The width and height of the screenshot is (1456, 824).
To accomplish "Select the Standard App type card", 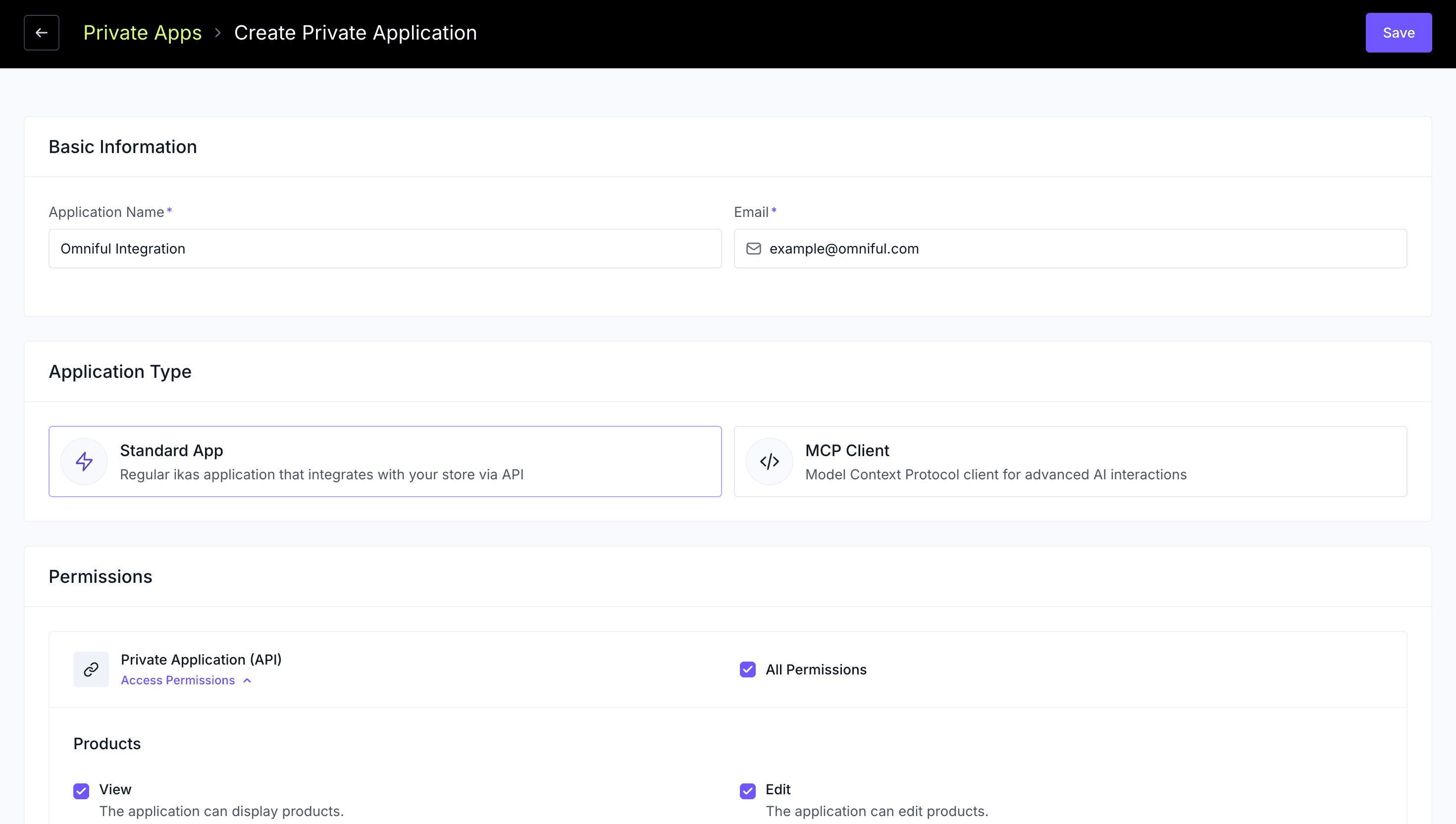I will (x=385, y=461).
